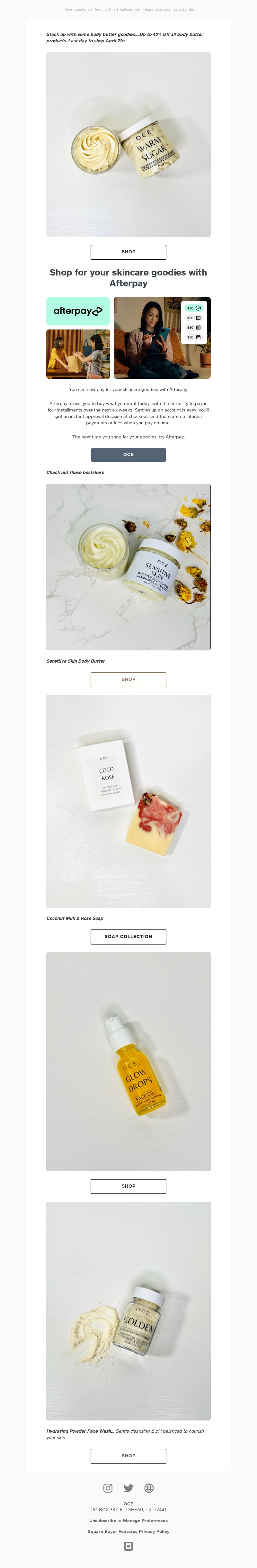Click SHOP under Hydrating Powder Face Wash
The width and height of the screenshot is (257, 1568).
tap(128, 1455)
